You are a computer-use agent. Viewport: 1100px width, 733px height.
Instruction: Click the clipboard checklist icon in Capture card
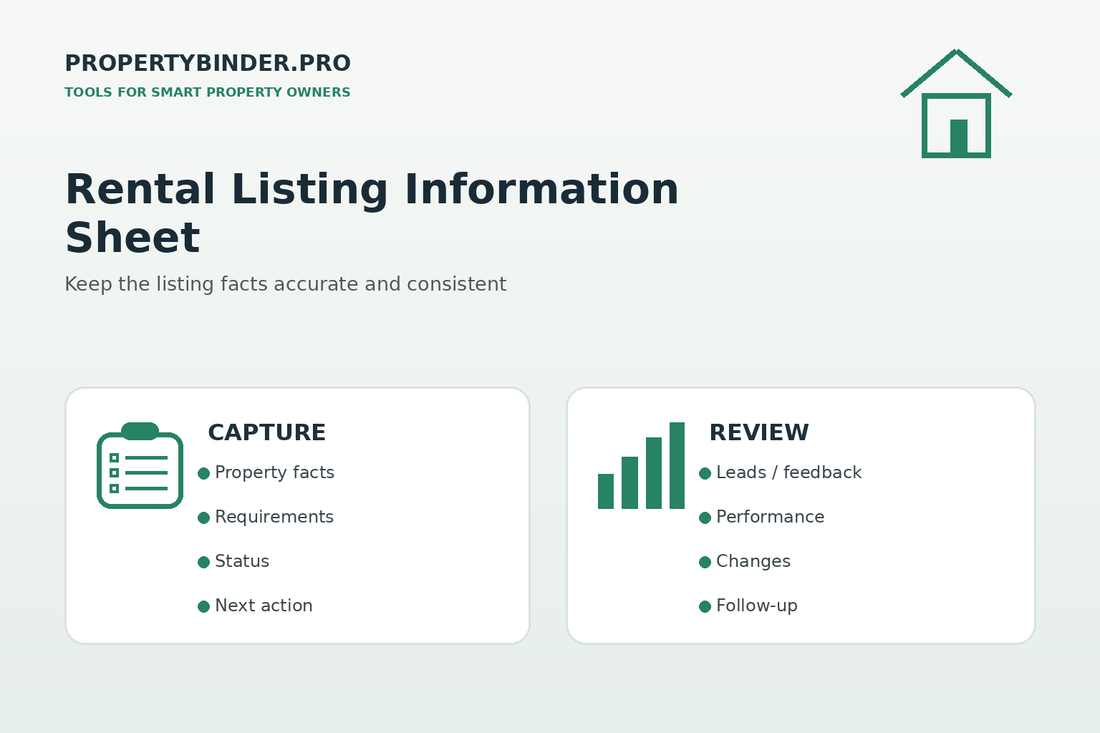[x=140, y=465]
